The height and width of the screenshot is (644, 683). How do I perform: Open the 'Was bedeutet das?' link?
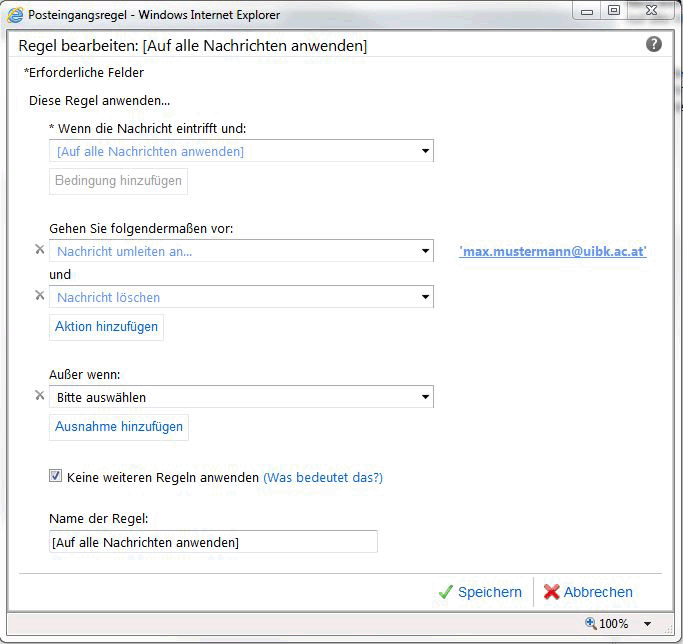323,478
